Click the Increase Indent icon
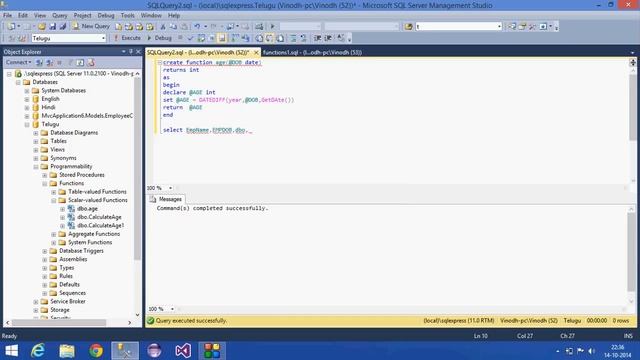 328,38
